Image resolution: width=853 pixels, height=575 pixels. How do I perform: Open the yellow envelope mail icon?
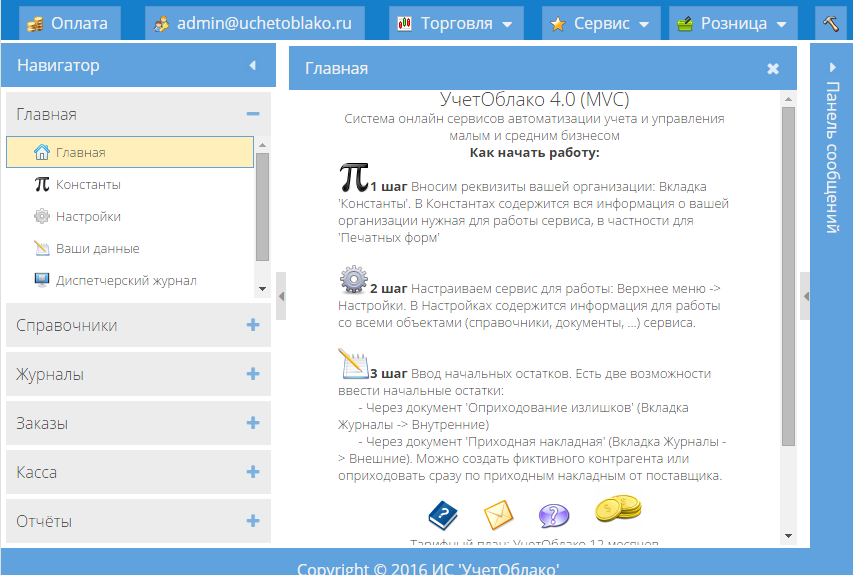click(498, 515)
